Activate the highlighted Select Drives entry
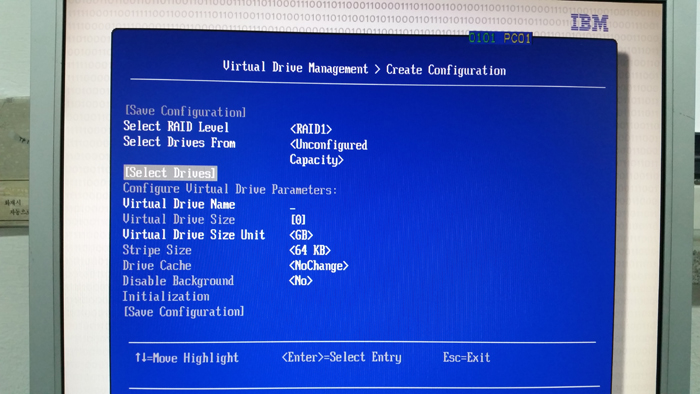The height and width of the screenshot is (394, 700). point(170,173)
